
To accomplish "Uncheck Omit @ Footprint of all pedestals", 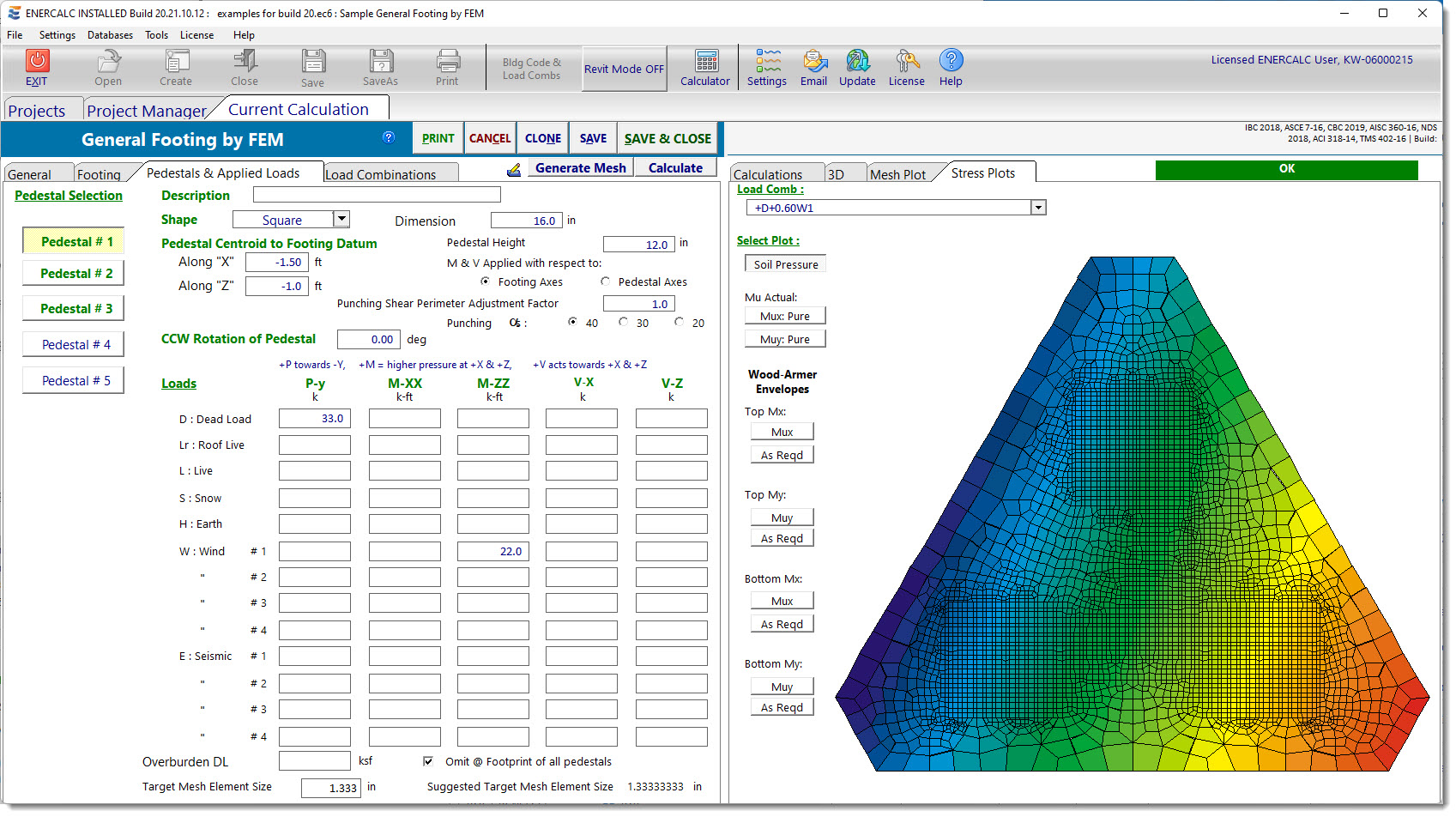I will pyautogui.click(x=427, y=761).
